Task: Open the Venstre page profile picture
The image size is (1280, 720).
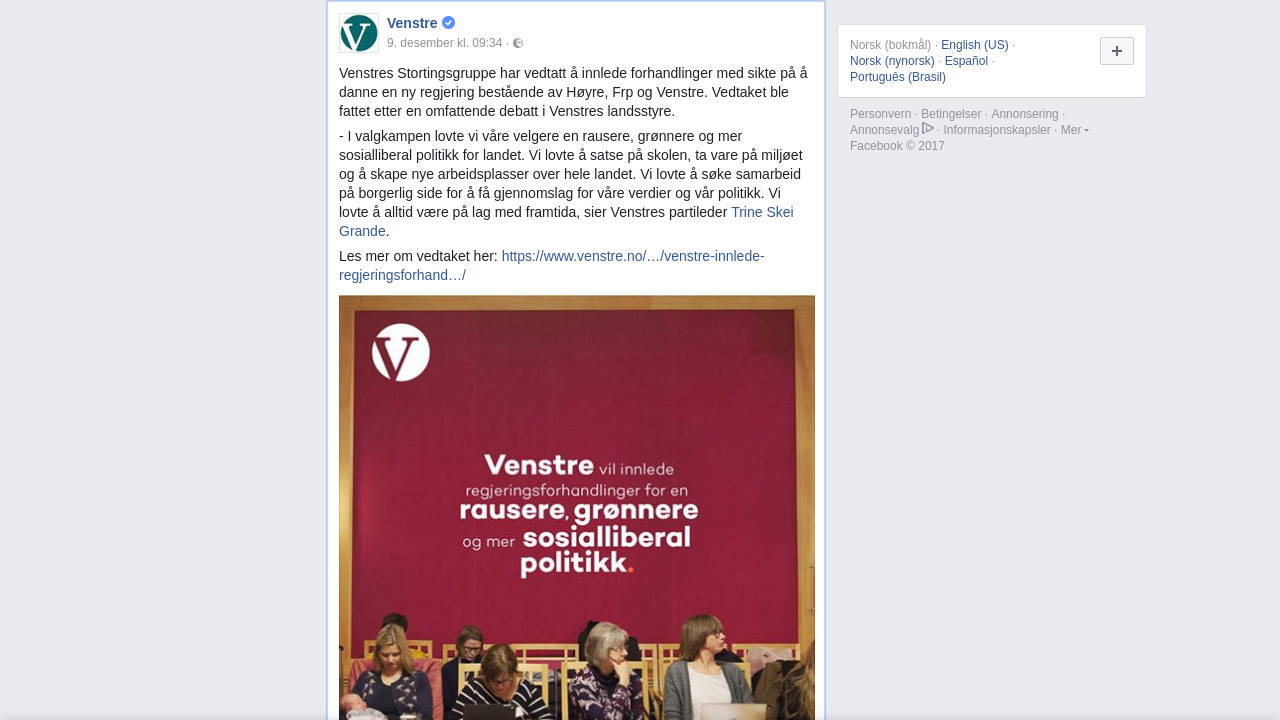Action: [x=359, y=33]
